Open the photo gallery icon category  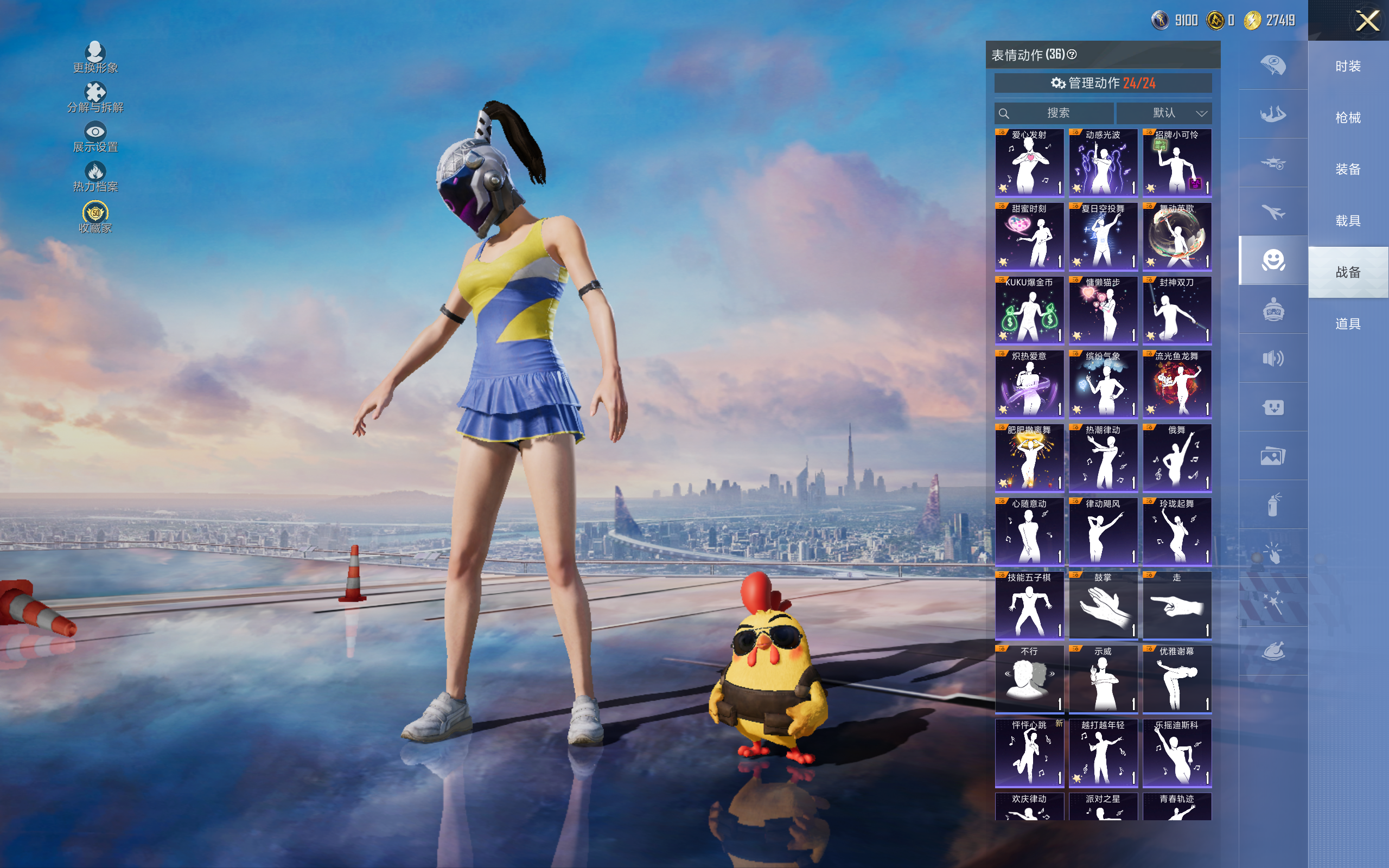click(1273, 456)
